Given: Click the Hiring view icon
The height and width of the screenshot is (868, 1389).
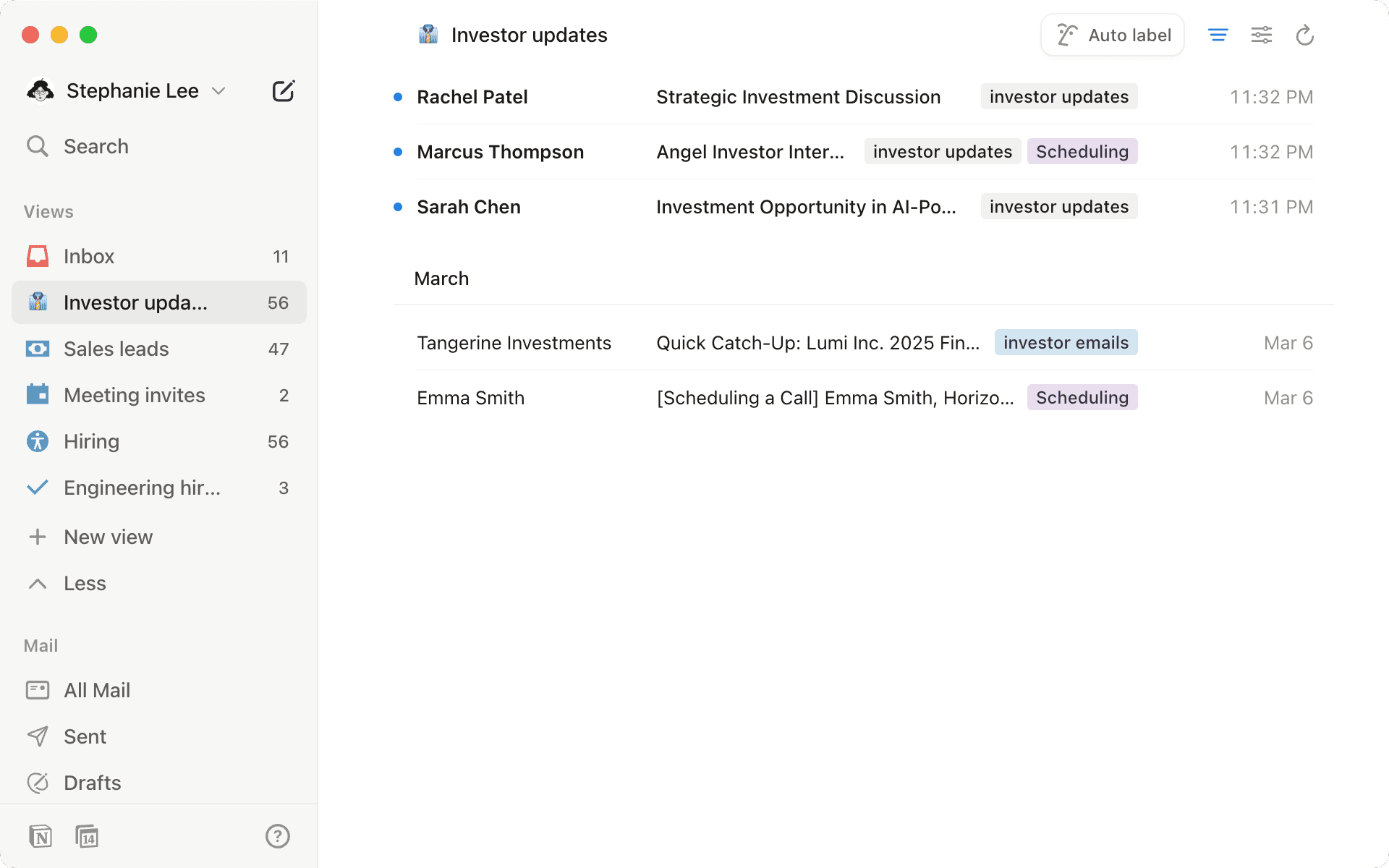Looking at the screenshot, I should (37, 441).
